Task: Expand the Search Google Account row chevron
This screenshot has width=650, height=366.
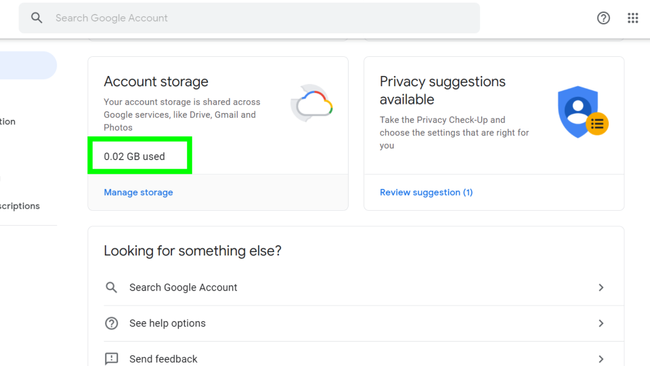Action: pos(601,287)
